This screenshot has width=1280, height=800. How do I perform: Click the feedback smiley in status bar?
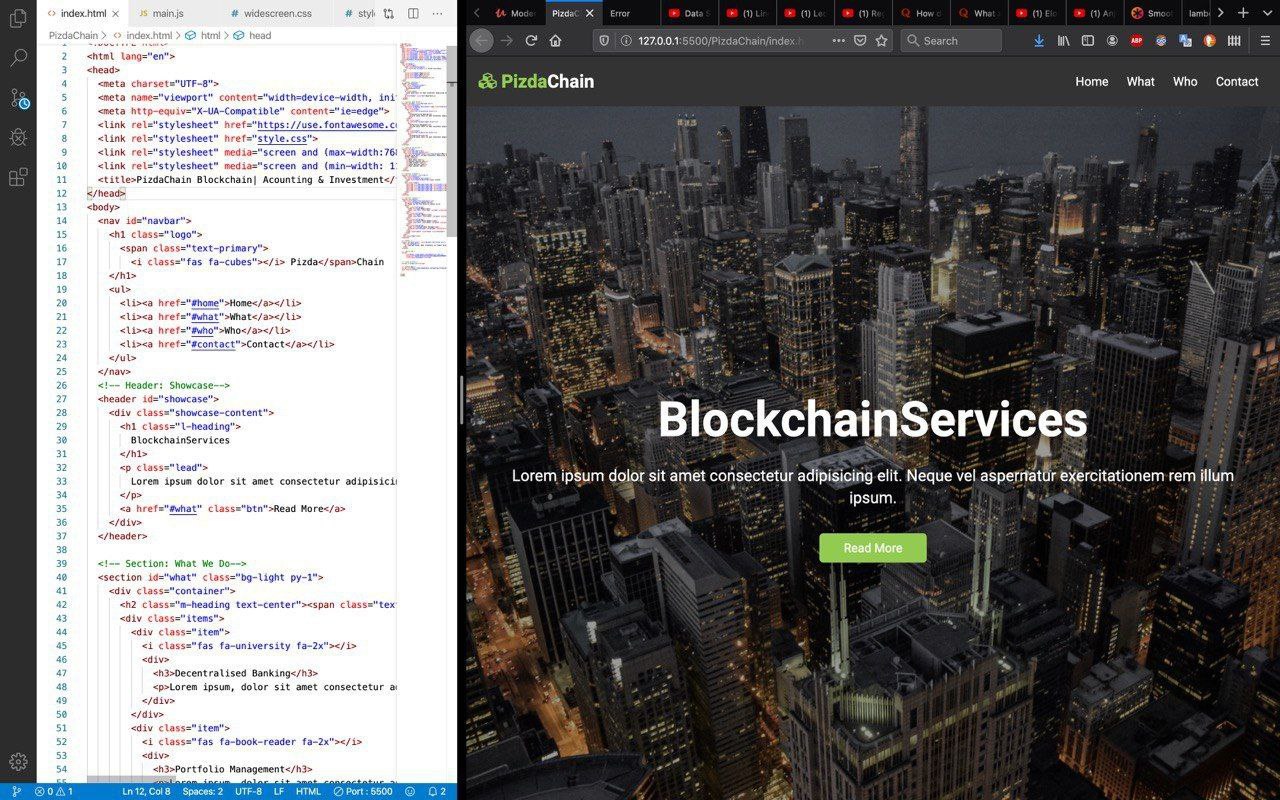click(x=410, y=791)
